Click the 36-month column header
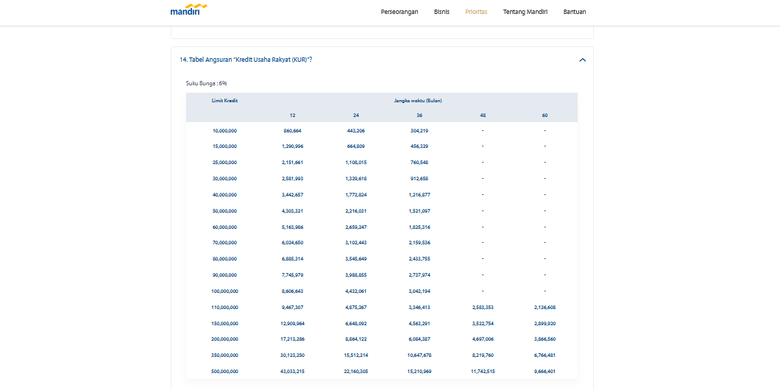 pyautogui.click(x=420, y=115)
